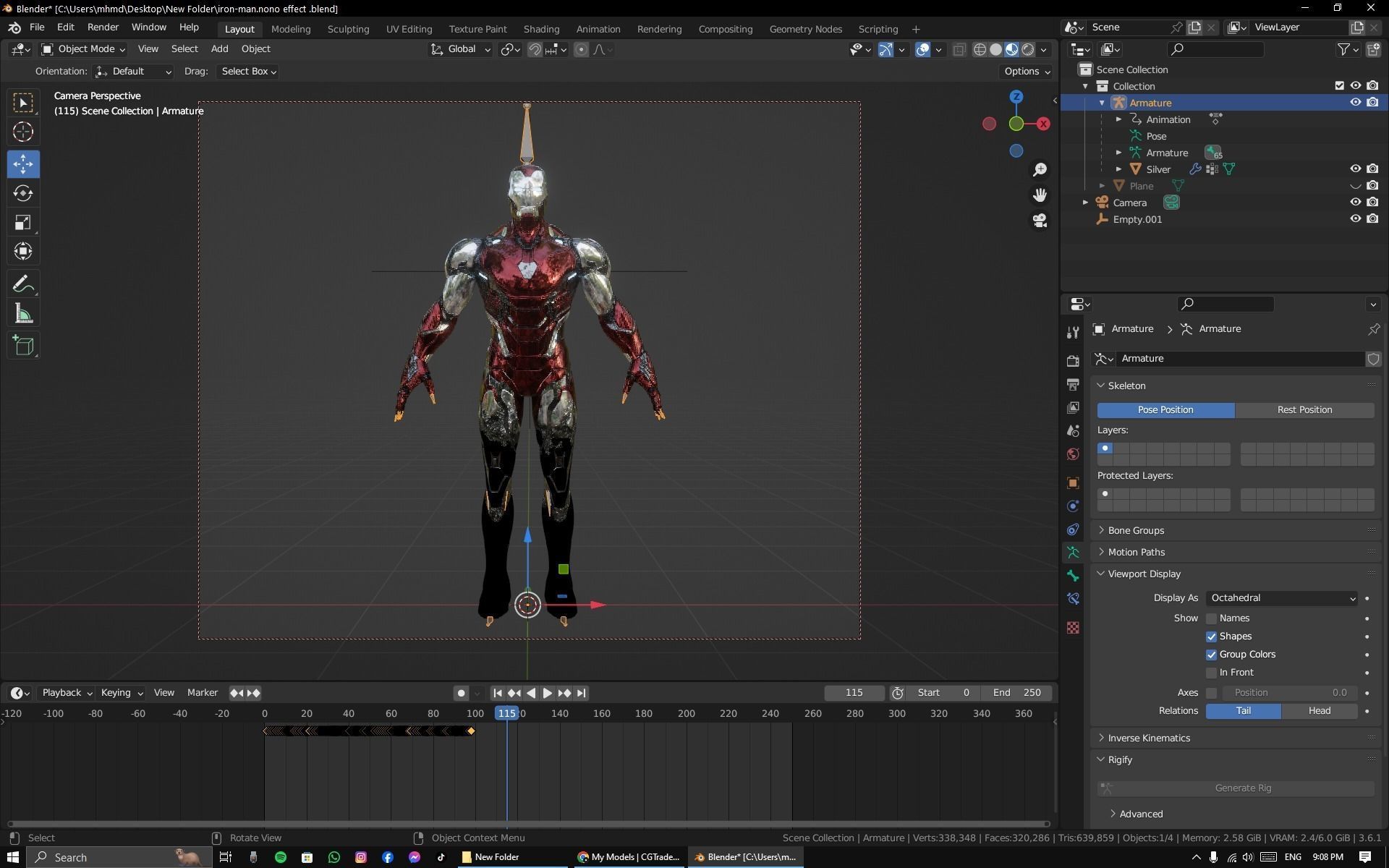Open the viewport Options button
The image size is (1389, 868).
(1027, 72)
